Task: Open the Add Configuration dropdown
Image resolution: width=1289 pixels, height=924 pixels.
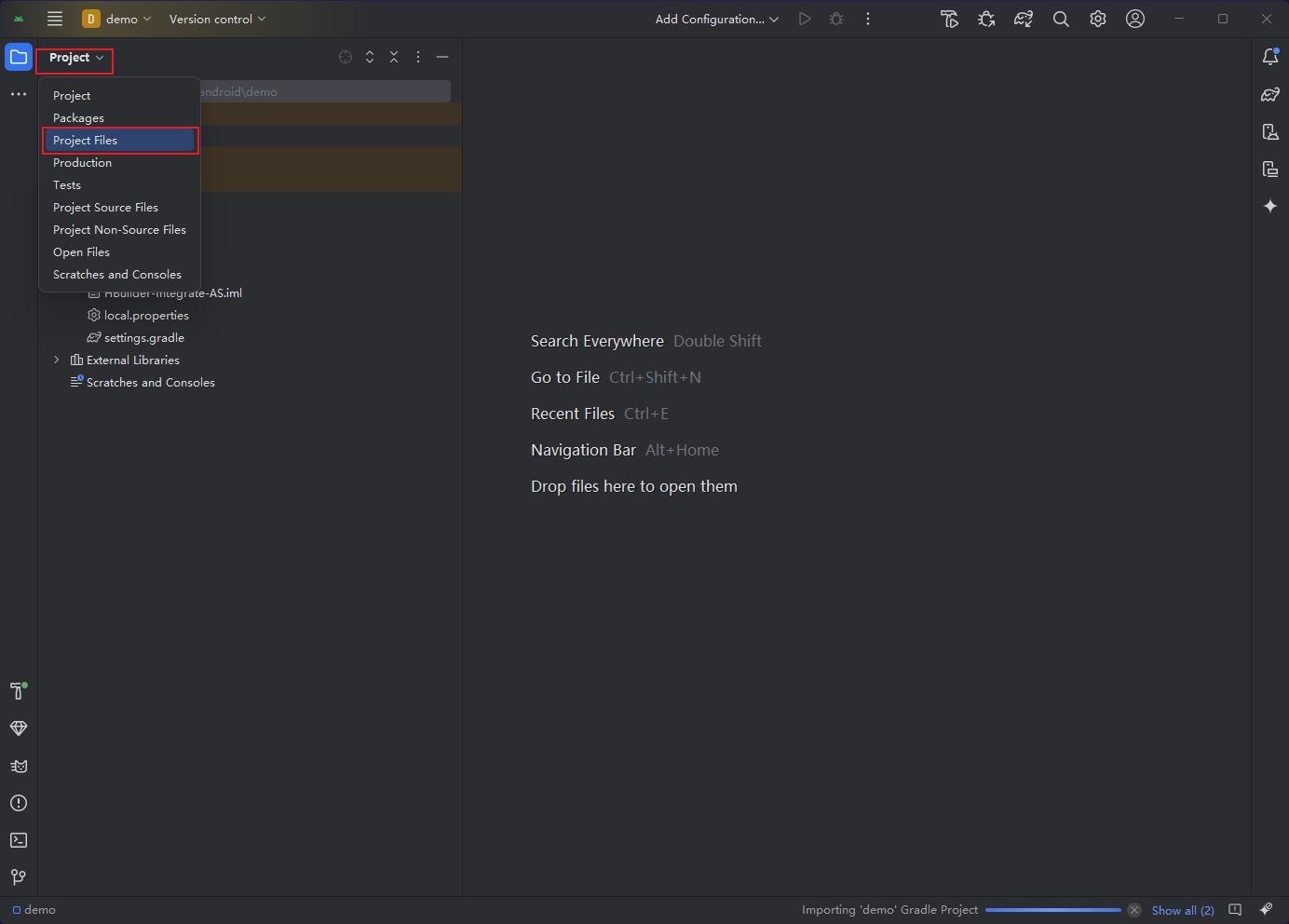Action: coord(716,19)
